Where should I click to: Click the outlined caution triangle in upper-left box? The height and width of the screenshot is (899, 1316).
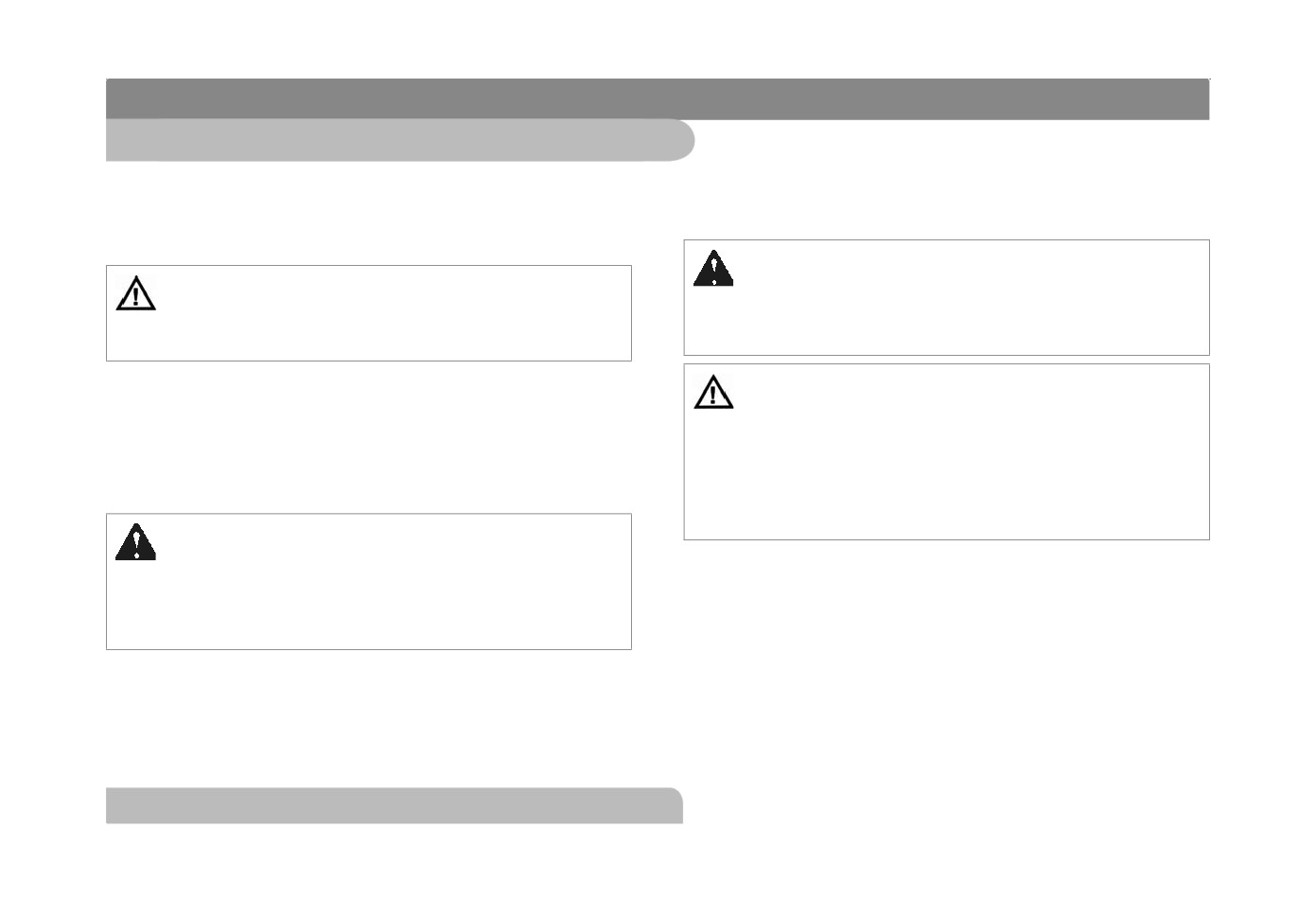point(135,293)
